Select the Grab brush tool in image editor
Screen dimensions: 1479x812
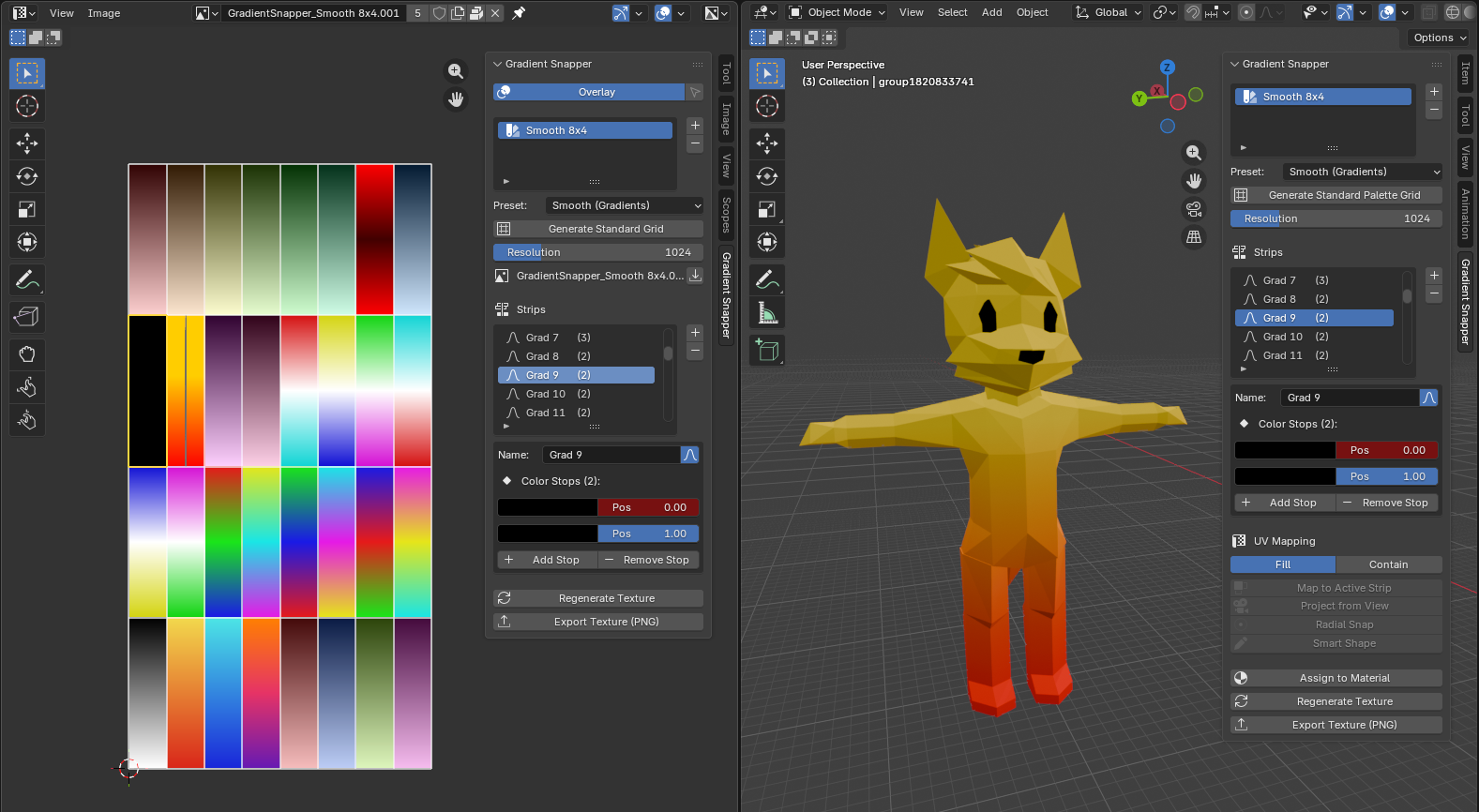pyautogui.click(x=27, y=354)
